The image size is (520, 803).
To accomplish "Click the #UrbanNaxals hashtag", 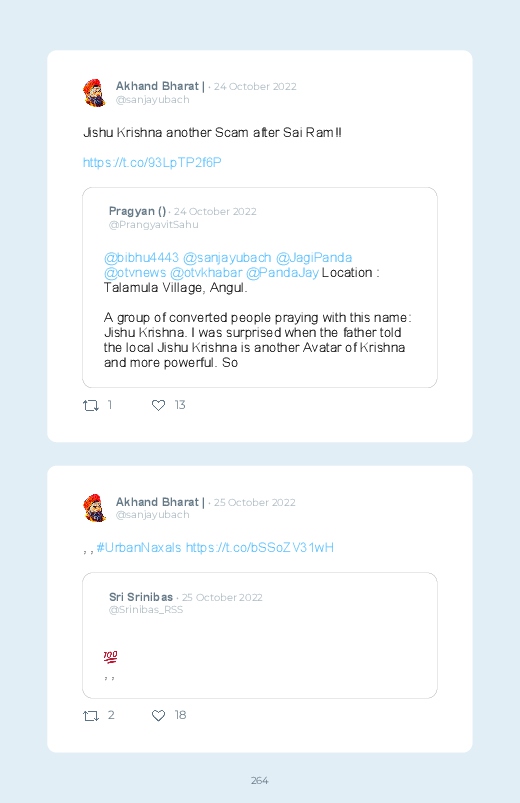I will [x=139, y=547].
